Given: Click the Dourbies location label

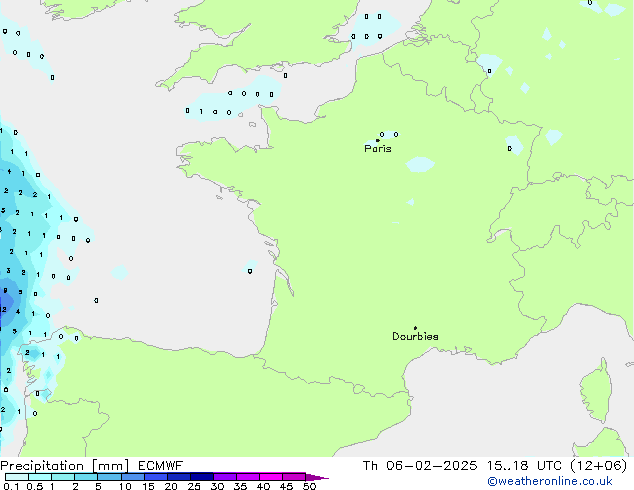Looking at the screenshot, I should 415,336.
